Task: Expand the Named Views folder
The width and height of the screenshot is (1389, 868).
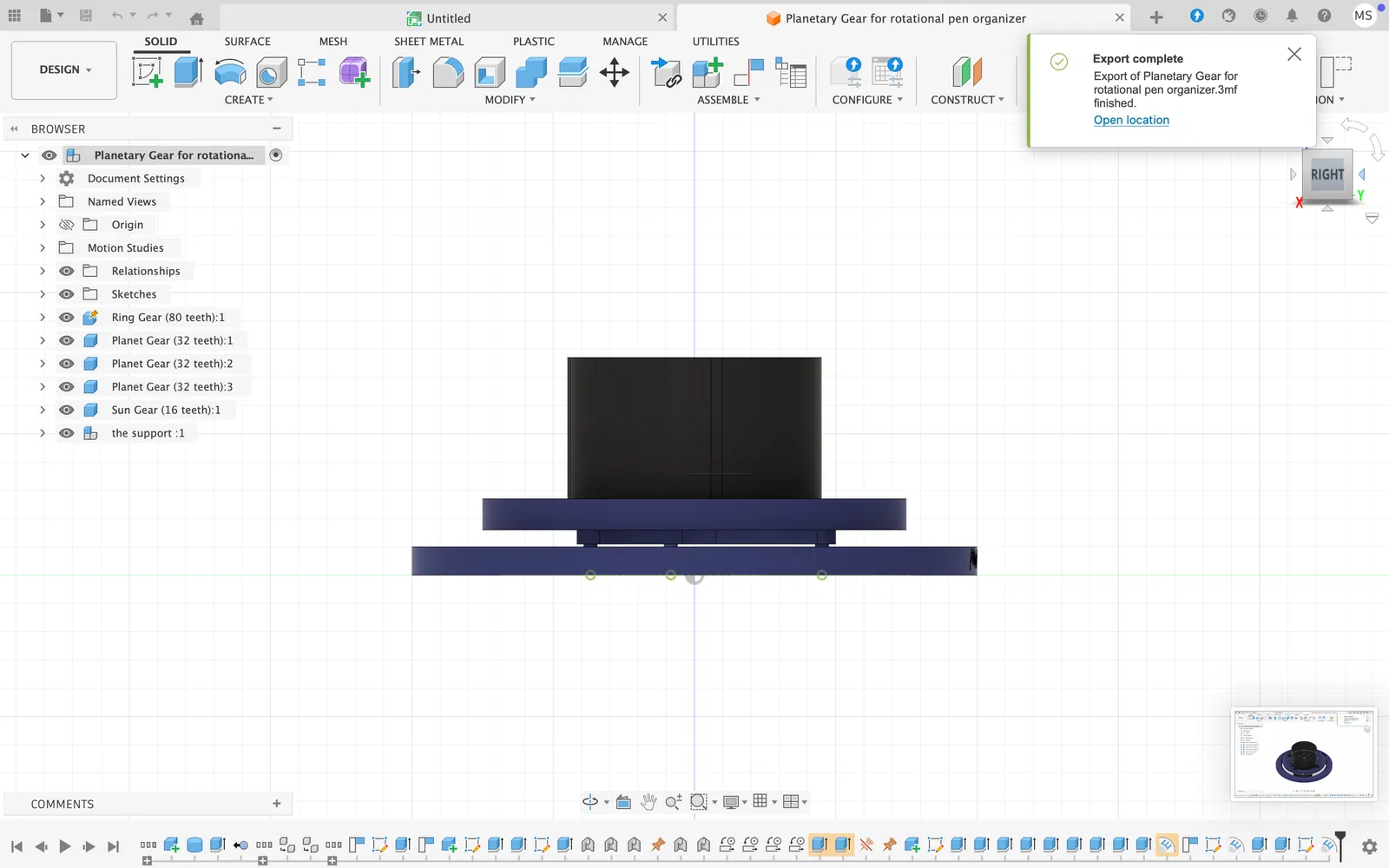Action: [x=43, y=201]
